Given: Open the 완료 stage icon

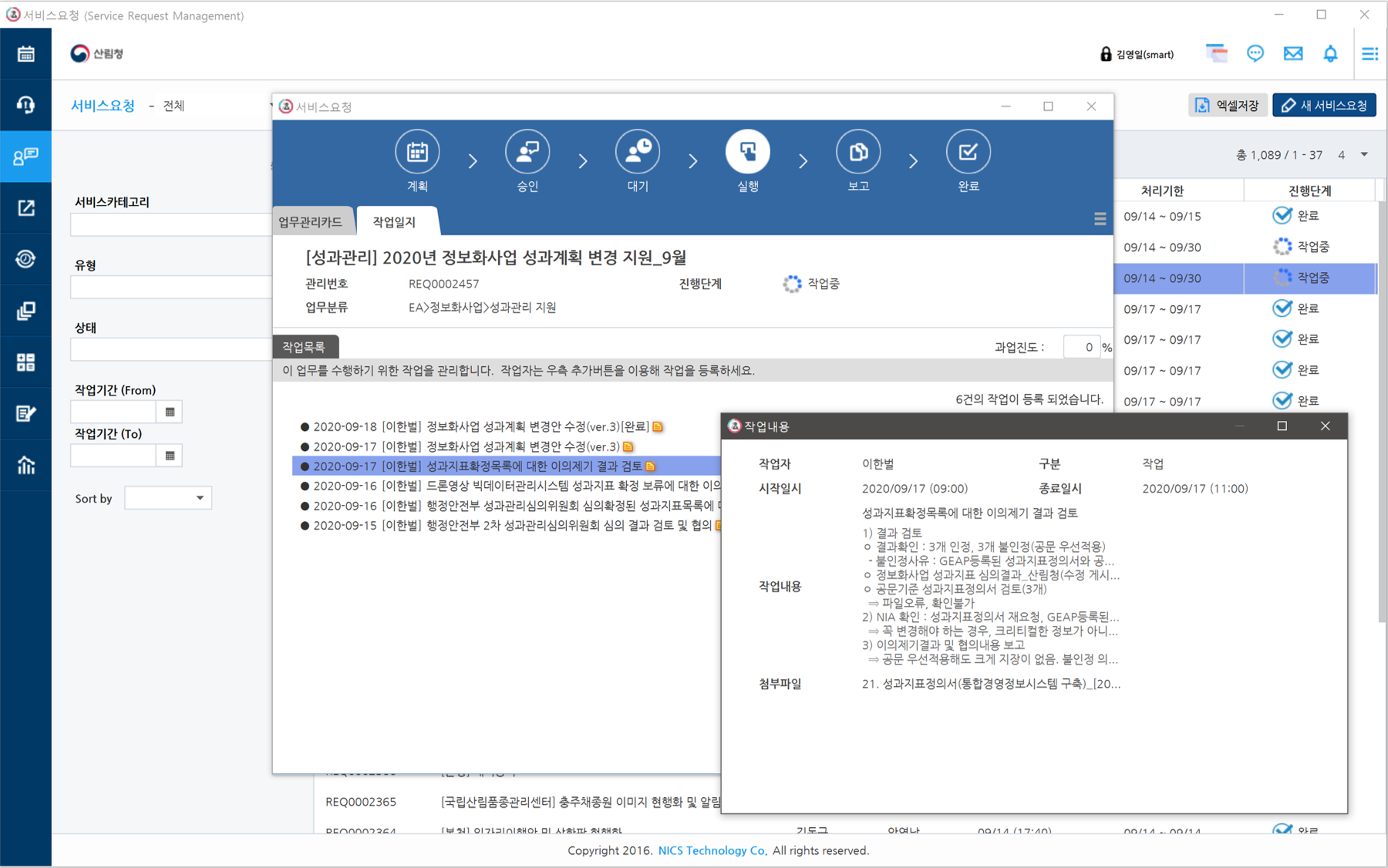Looking at the screenshot, I should pyautogui.click(x=969, y=152).
